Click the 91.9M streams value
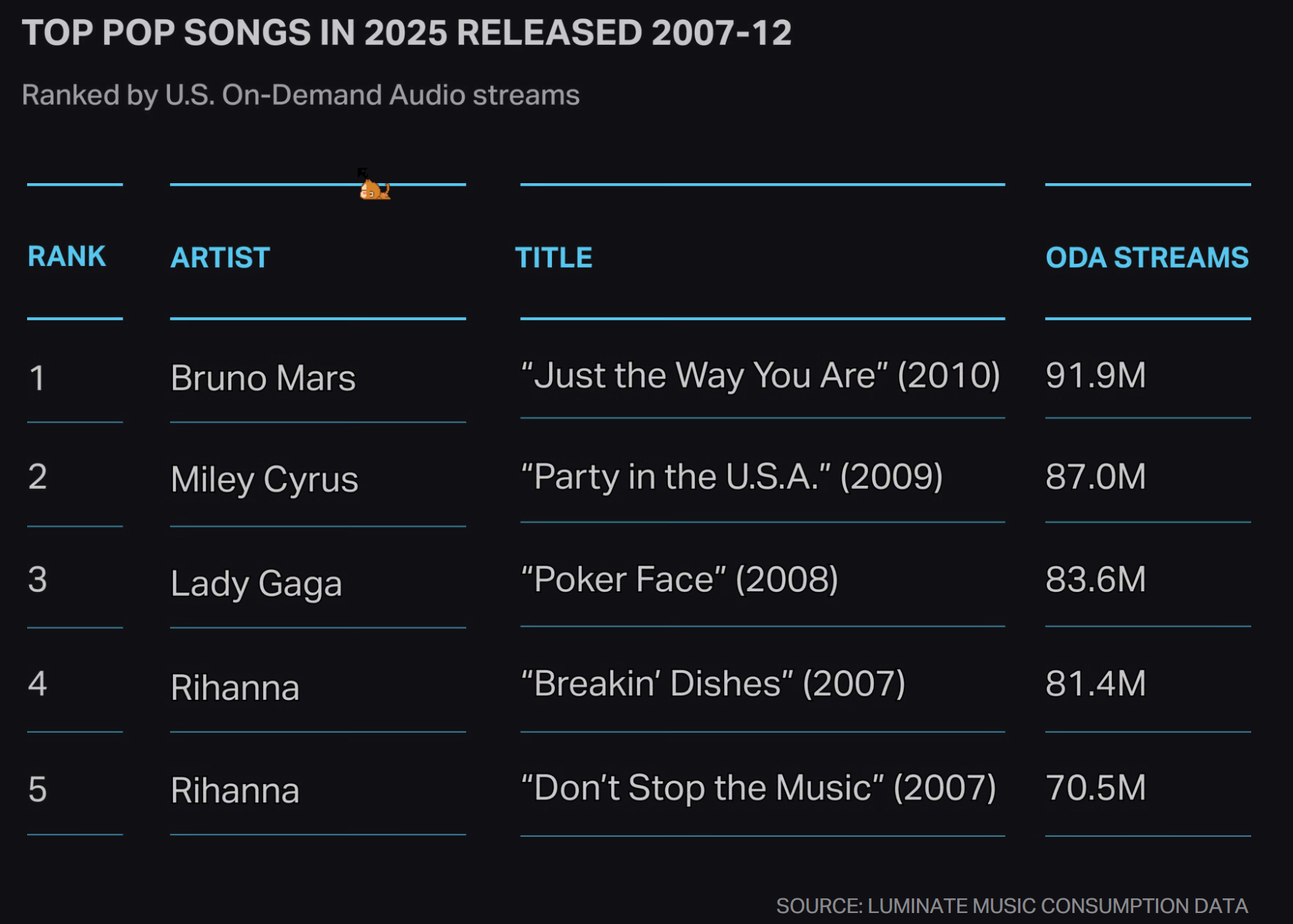 pos(1096,376)
